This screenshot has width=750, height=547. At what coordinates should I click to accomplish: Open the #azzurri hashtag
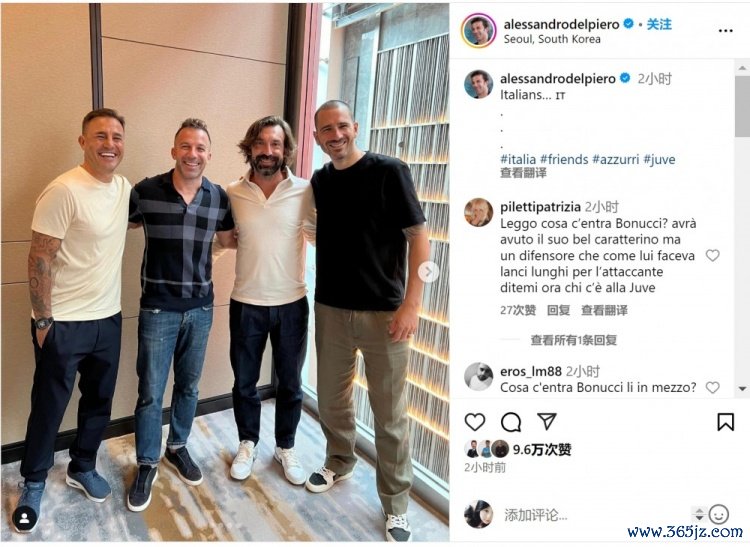tap(615, 159)
